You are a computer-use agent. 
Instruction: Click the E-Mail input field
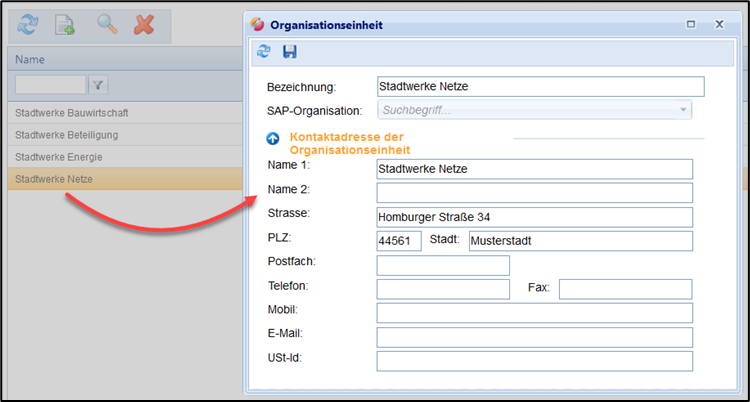[534, 337]
